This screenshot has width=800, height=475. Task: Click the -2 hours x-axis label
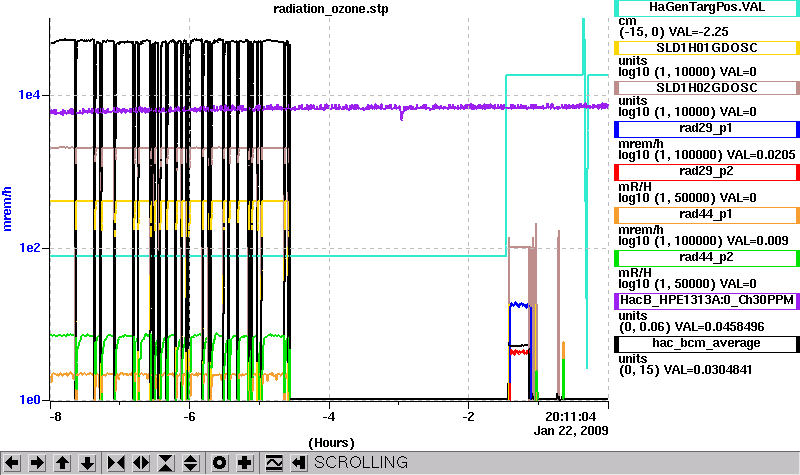point(468,416)
